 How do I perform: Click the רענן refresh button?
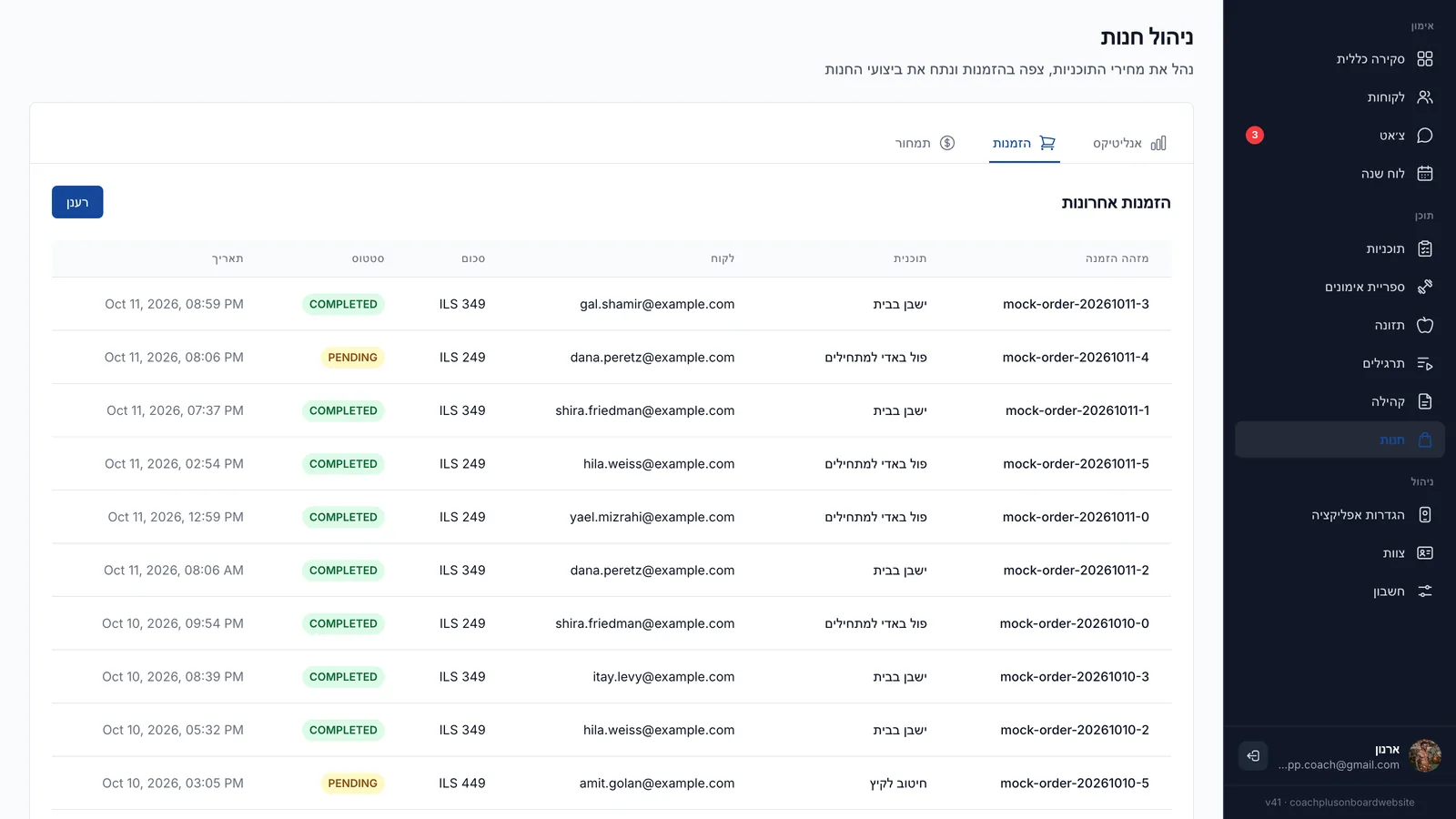click(x=77, y=202)
